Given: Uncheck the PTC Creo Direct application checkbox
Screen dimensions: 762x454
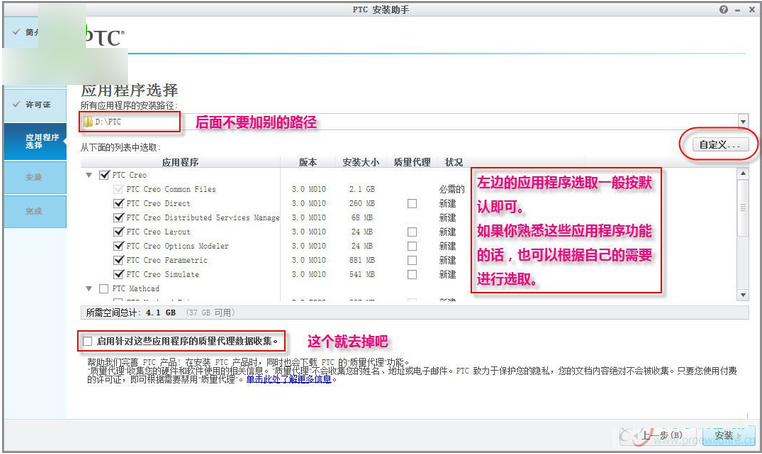Looking at the screenshot, I should pyautogui.click(x=119, y=203).
